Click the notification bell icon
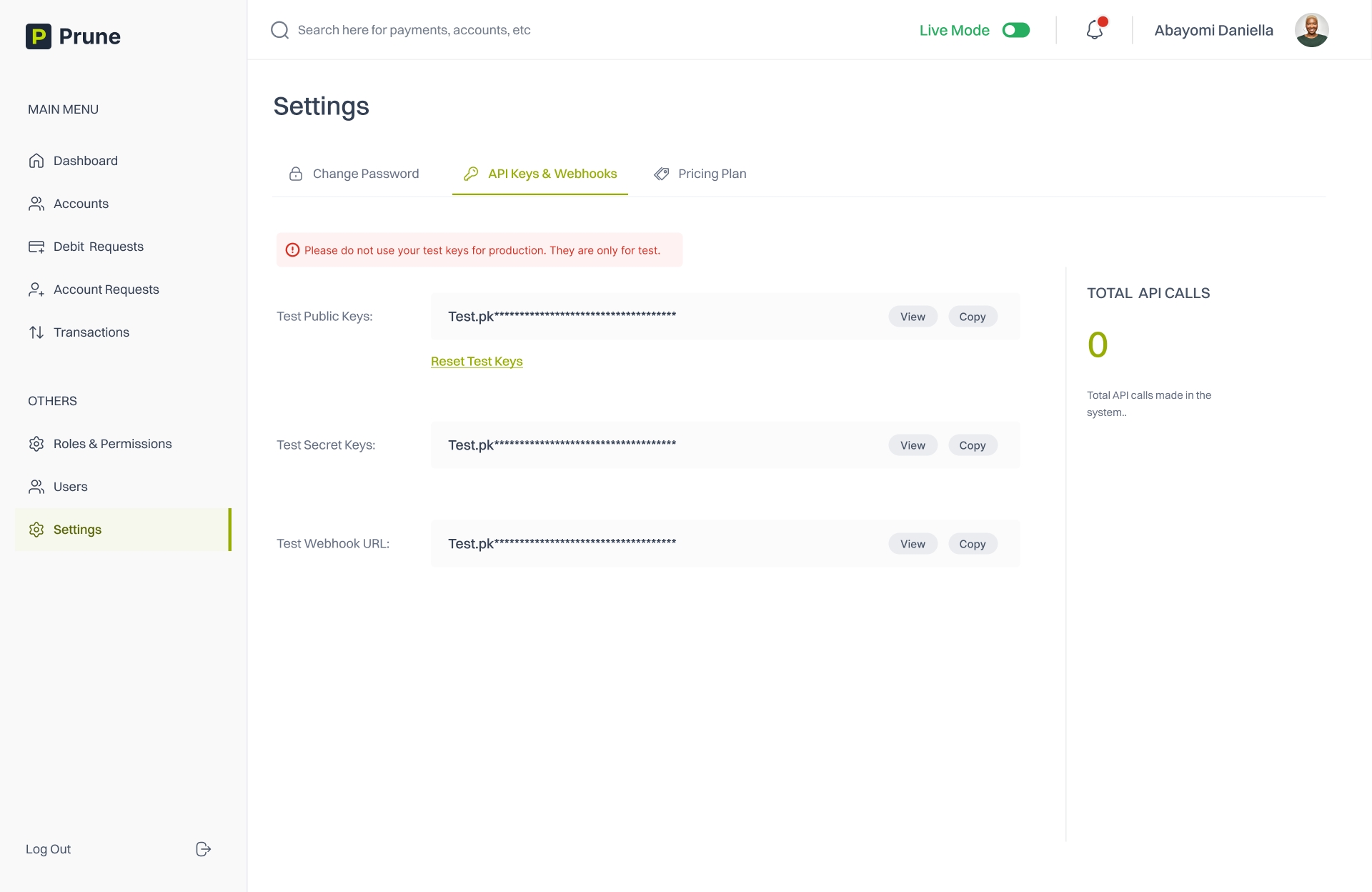Viewport: 1372px width, 892px height. click(x=1094, y=30)
